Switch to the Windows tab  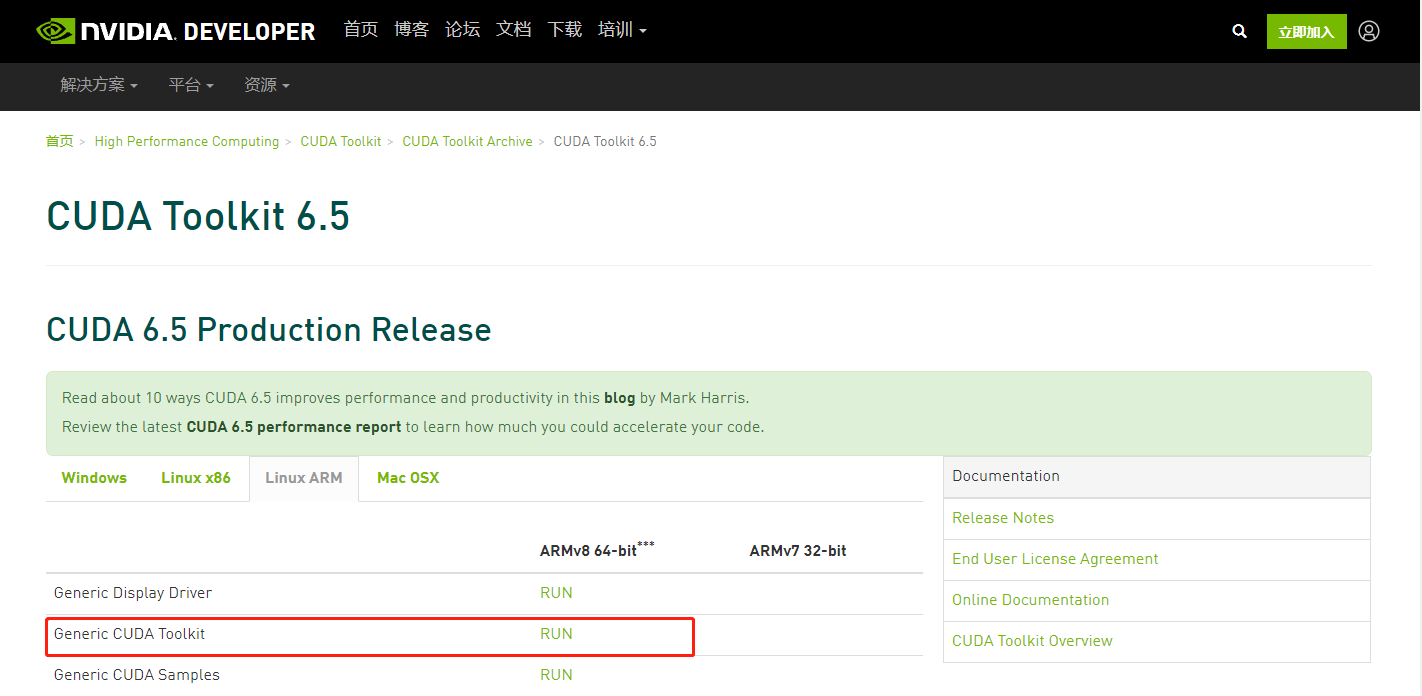(93, 478)
